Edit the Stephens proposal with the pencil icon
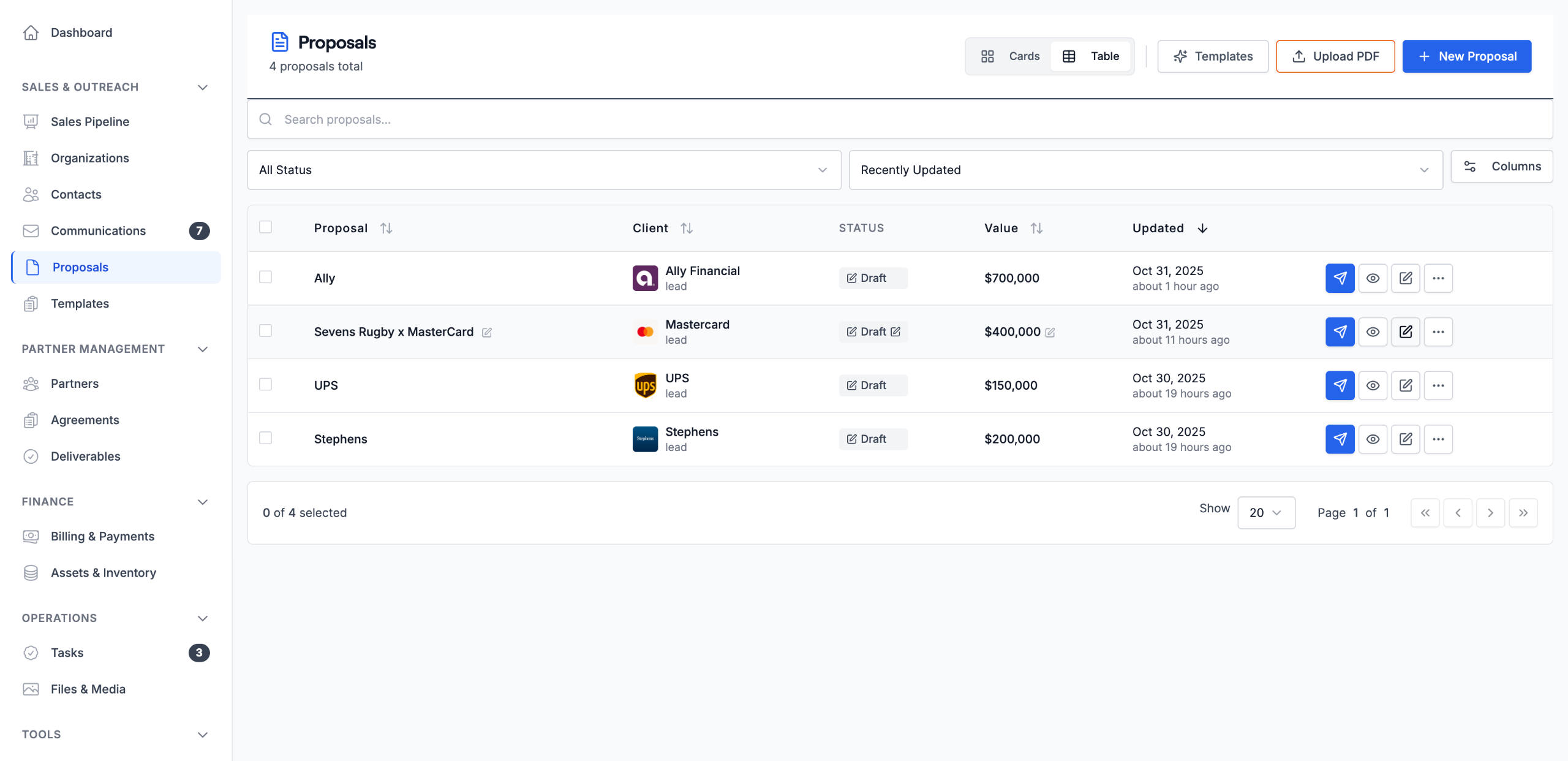Image resolution: width=1568 pixels, height=761 pixels. click(1405, 439)
